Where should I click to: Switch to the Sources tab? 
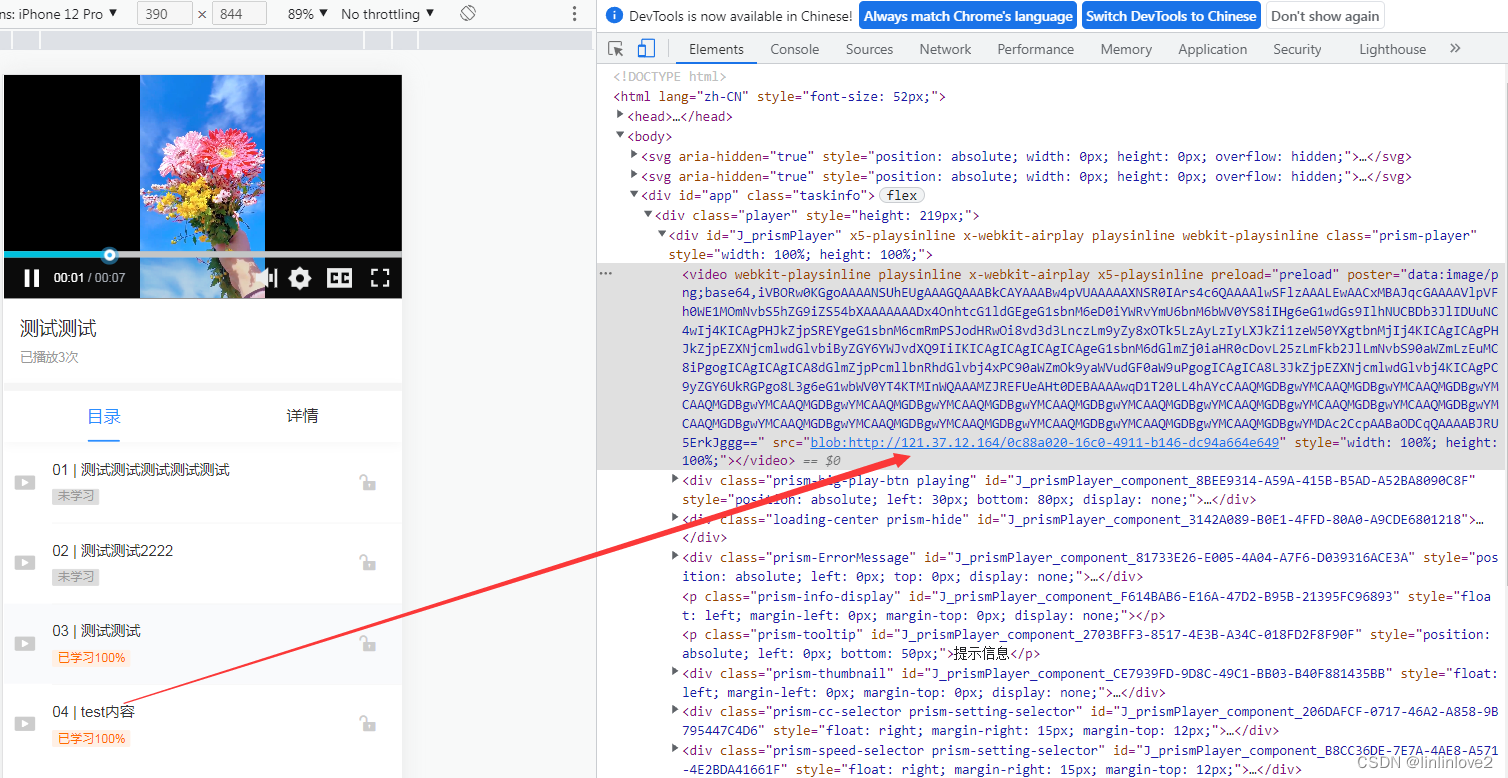869,49
